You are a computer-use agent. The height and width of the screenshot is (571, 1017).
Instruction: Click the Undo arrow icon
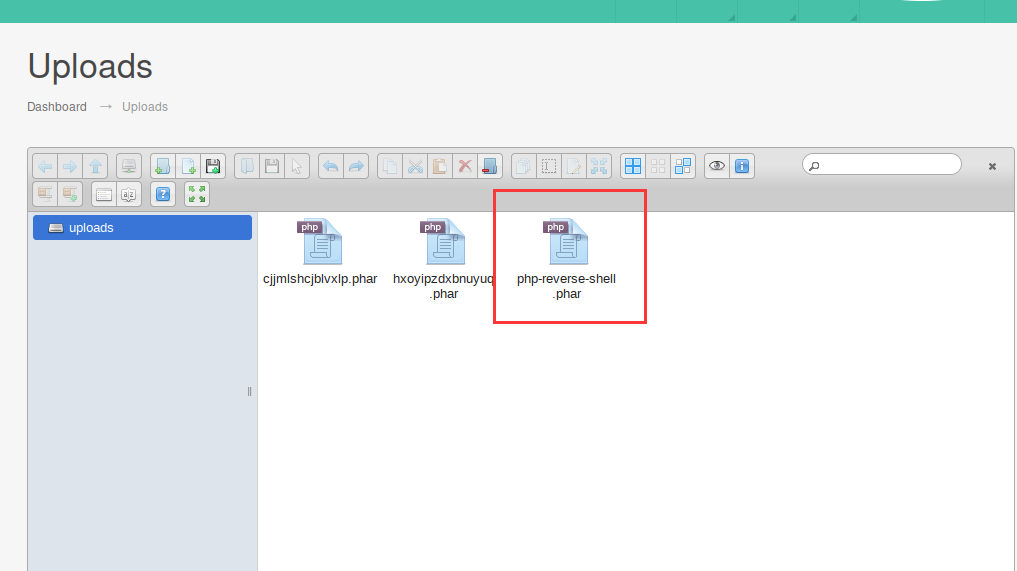[x=331, y=166]
